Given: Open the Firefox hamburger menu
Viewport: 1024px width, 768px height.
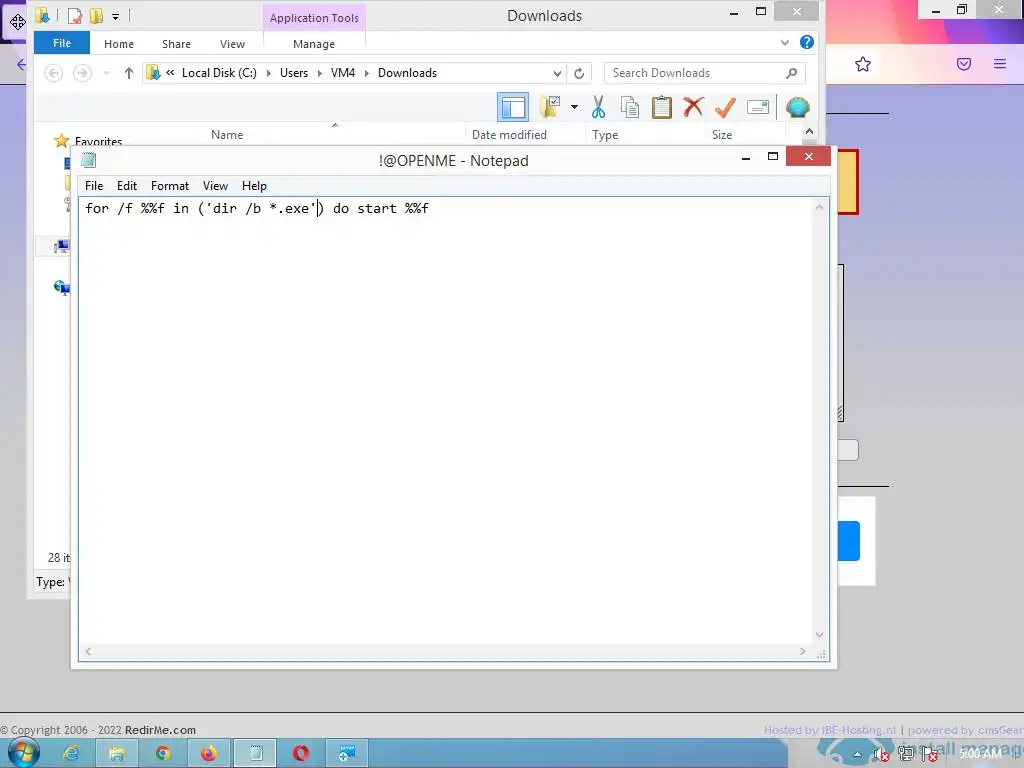Looking at the screenshot, I should coord(1000,64).
